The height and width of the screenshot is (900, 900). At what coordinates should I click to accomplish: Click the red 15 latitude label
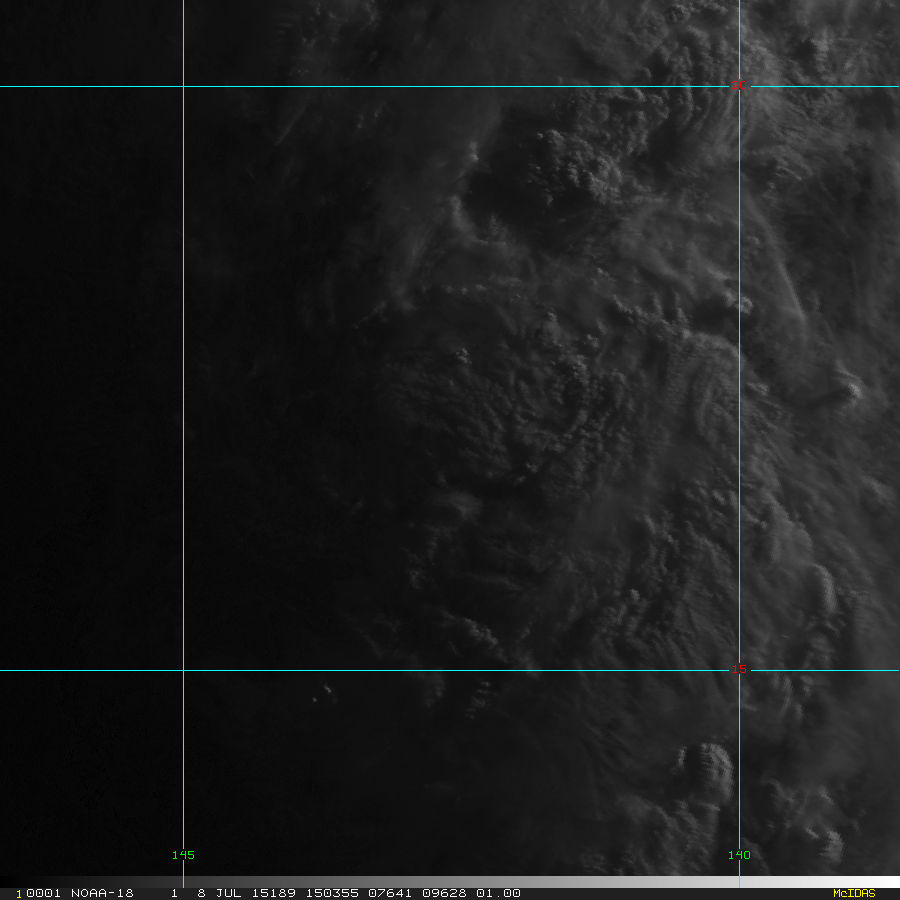click(738, 669)
